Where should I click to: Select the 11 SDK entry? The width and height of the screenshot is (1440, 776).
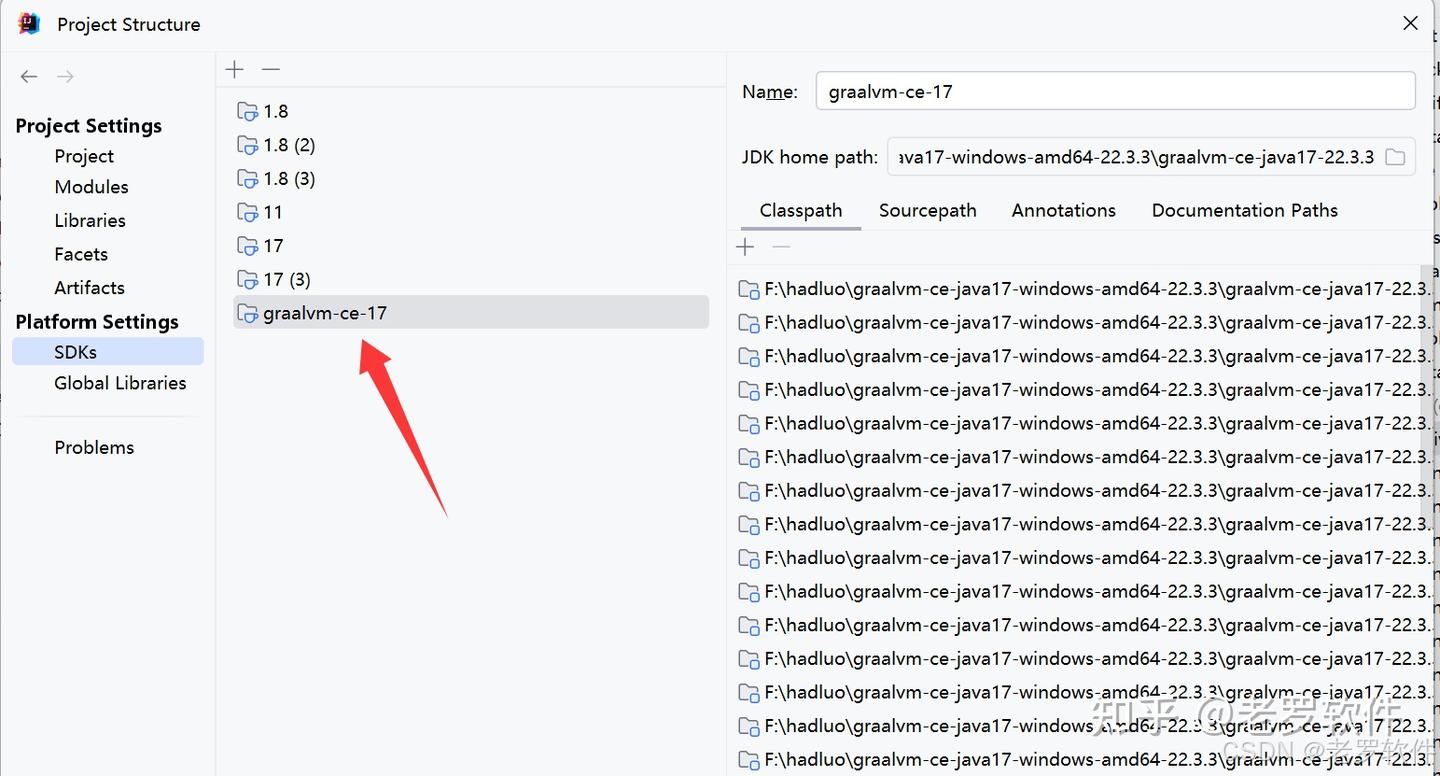coord(271,212)
